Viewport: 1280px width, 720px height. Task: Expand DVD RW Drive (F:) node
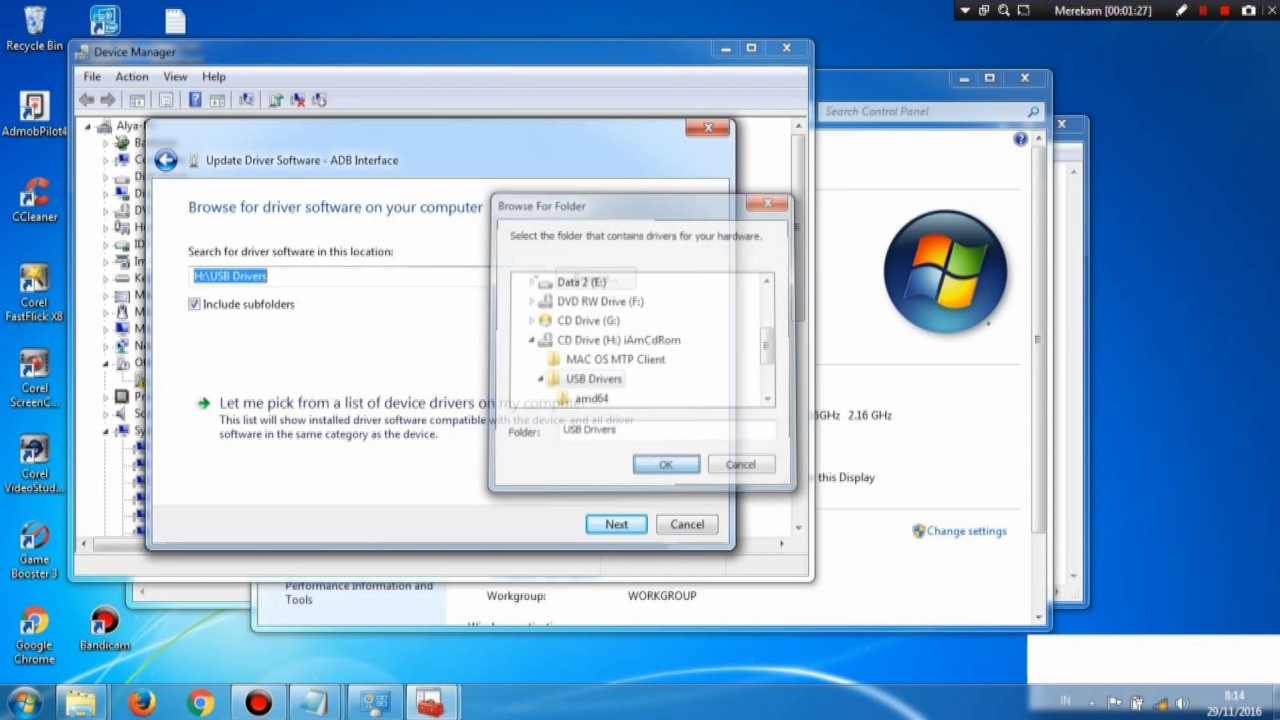pos(532,301)
